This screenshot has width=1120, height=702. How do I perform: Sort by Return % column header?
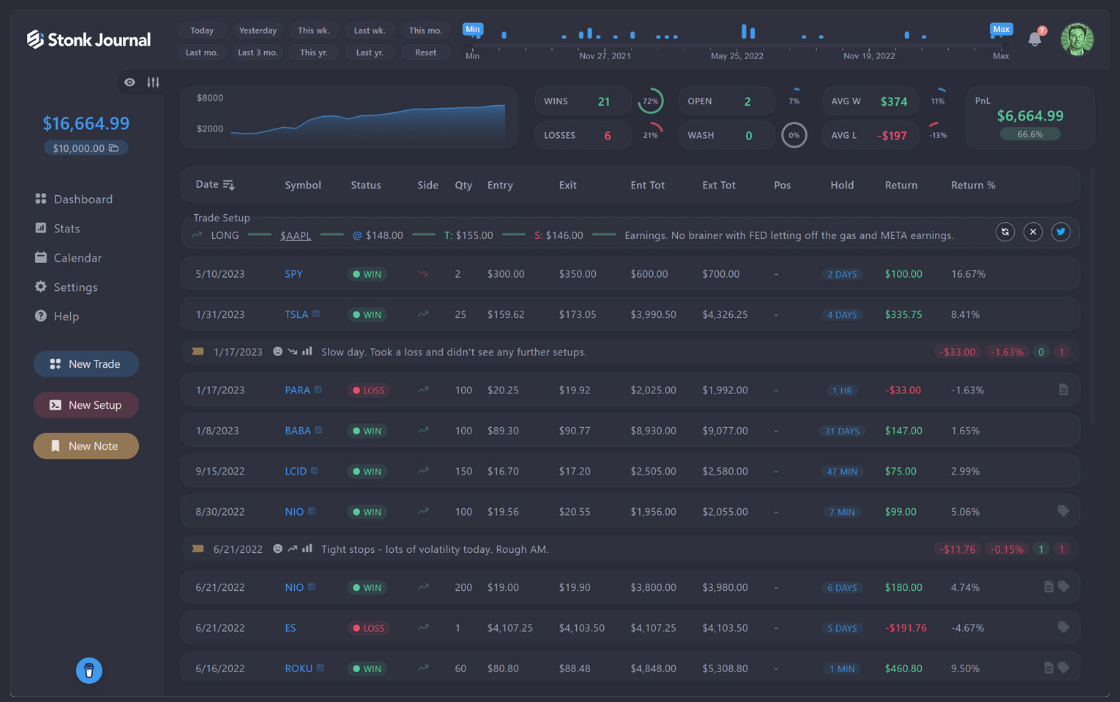pyautogui.click(x=973, y=185)
